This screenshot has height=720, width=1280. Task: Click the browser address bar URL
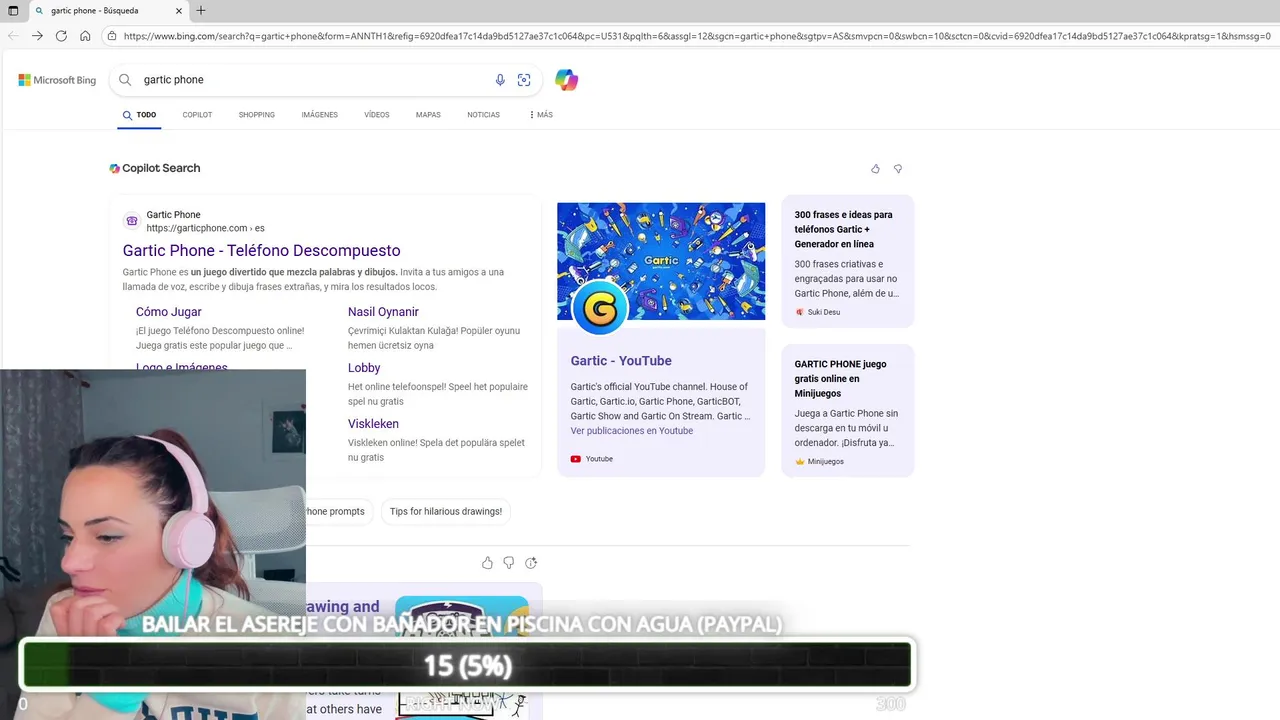695,36
